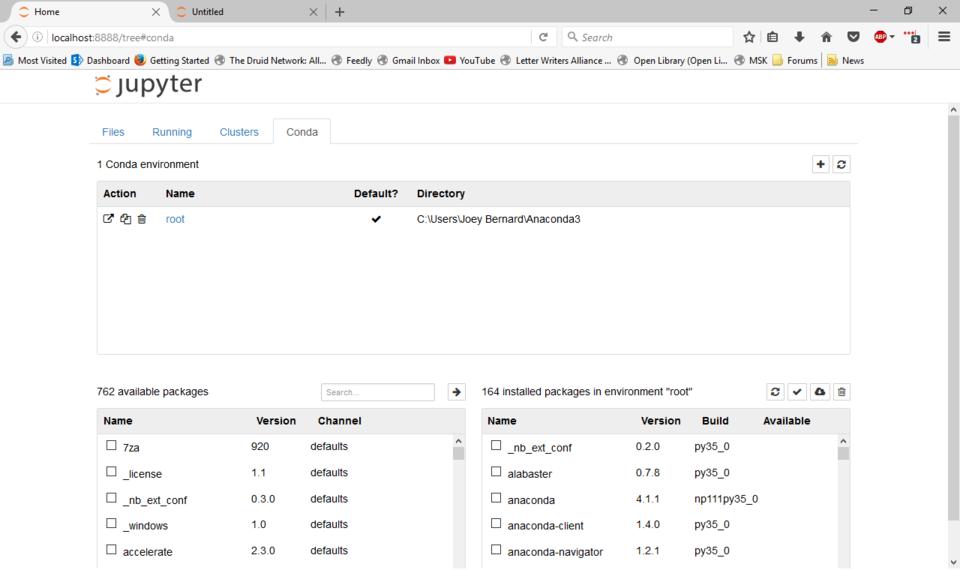Remove selected installed packages using trash icon

(x=841, y=392)
